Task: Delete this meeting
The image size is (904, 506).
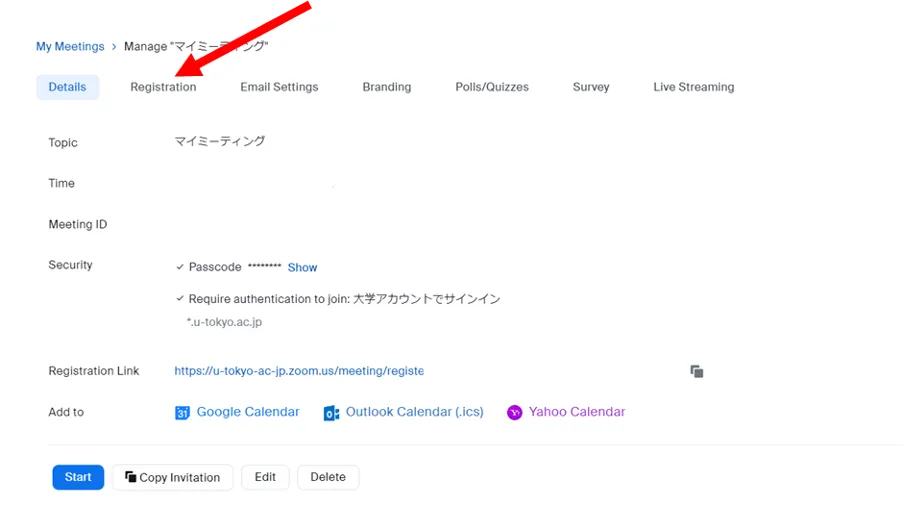Action: (328, 477)
